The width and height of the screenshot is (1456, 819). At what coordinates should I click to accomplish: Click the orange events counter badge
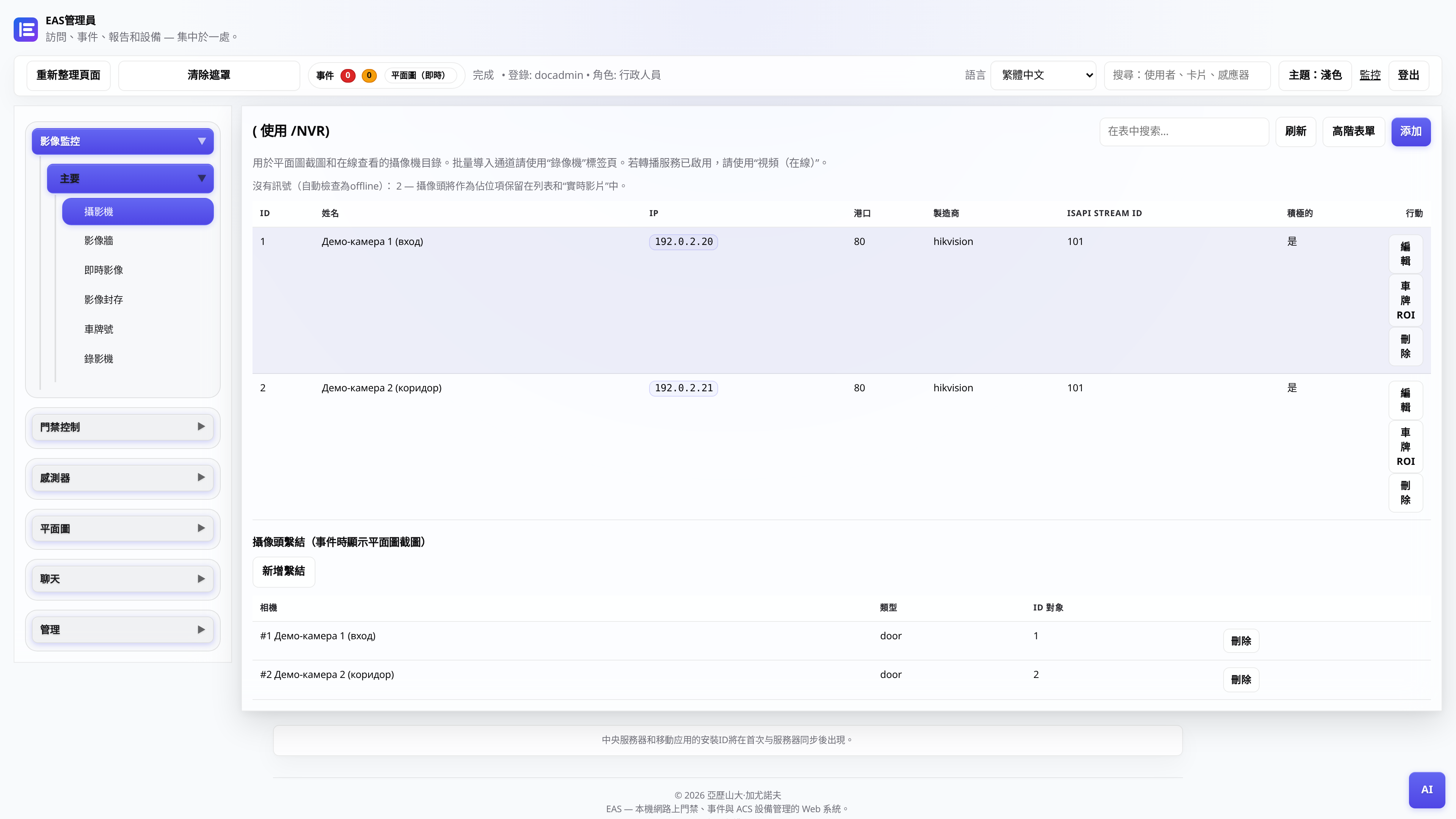[369, 75]
